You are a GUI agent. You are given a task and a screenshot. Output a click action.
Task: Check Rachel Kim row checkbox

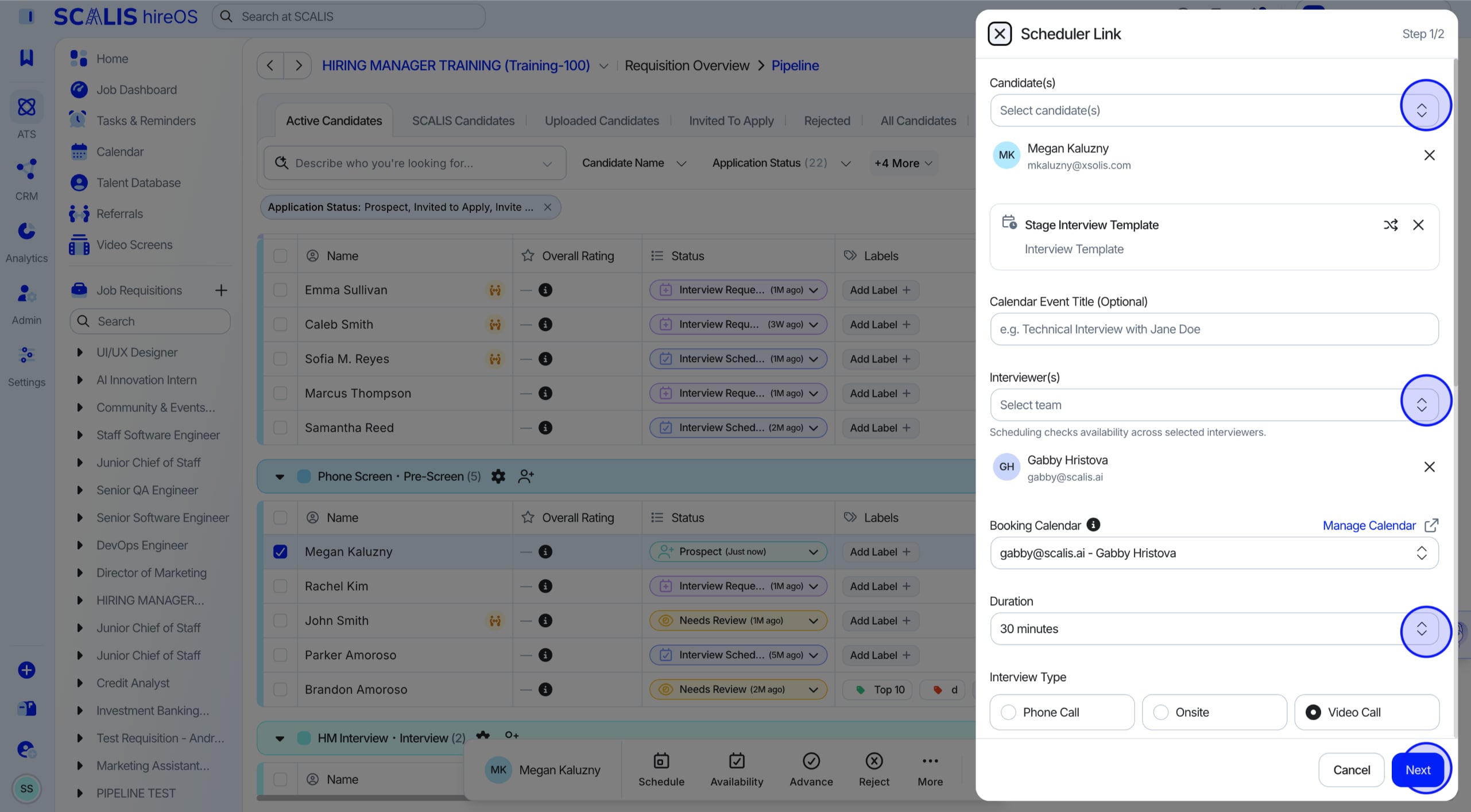tap(280, 586)
